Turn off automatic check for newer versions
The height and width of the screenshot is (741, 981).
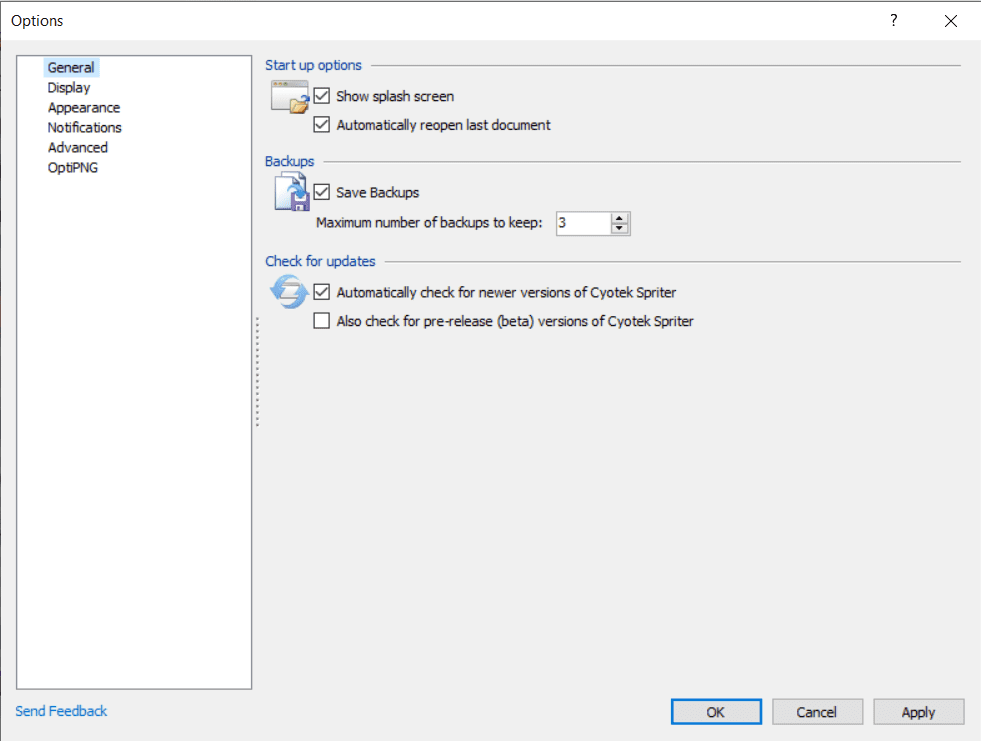(322, 293)
